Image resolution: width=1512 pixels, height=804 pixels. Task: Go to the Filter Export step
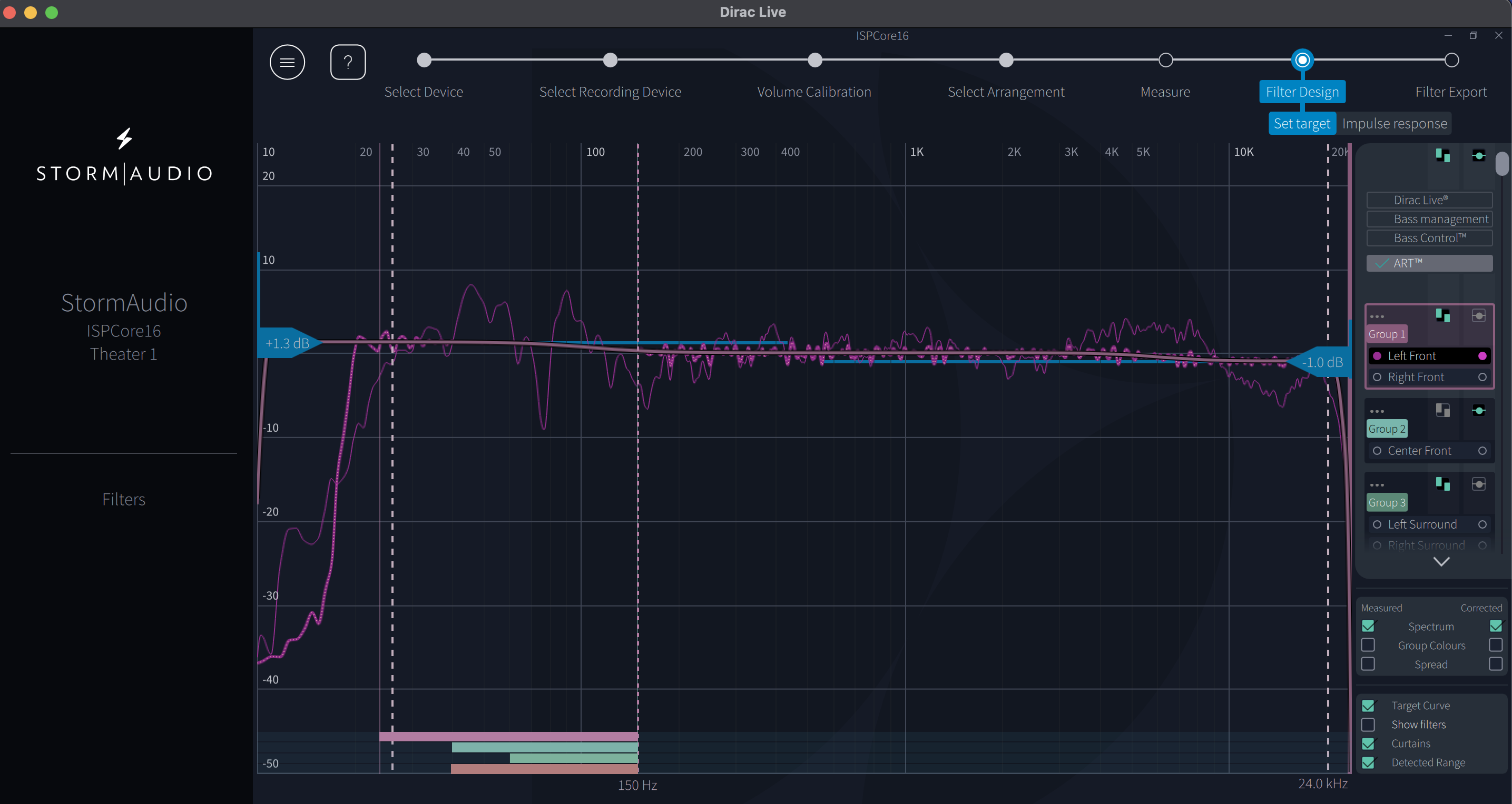[x=1451, y=92]
